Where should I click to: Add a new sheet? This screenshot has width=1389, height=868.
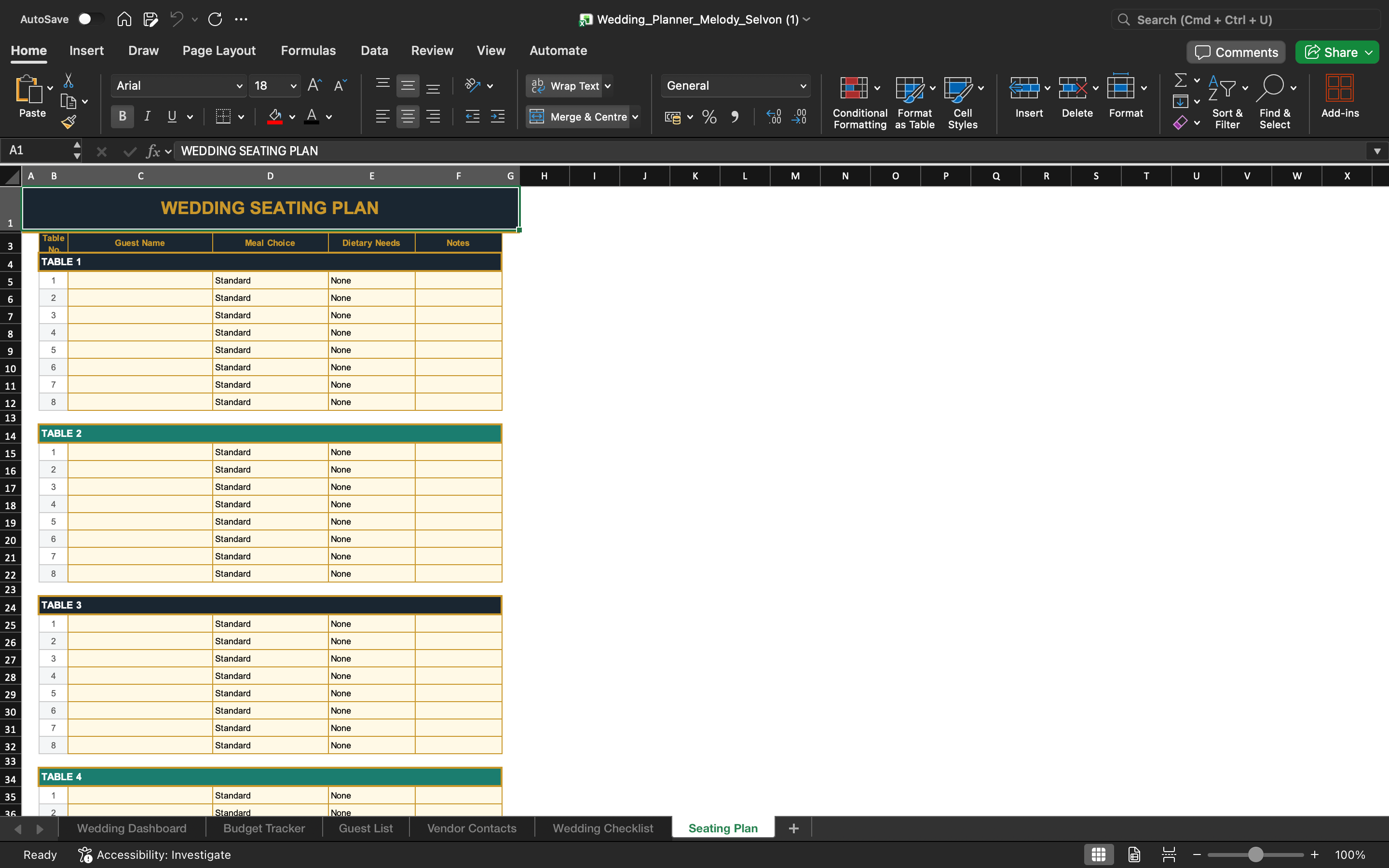point(794,828)
